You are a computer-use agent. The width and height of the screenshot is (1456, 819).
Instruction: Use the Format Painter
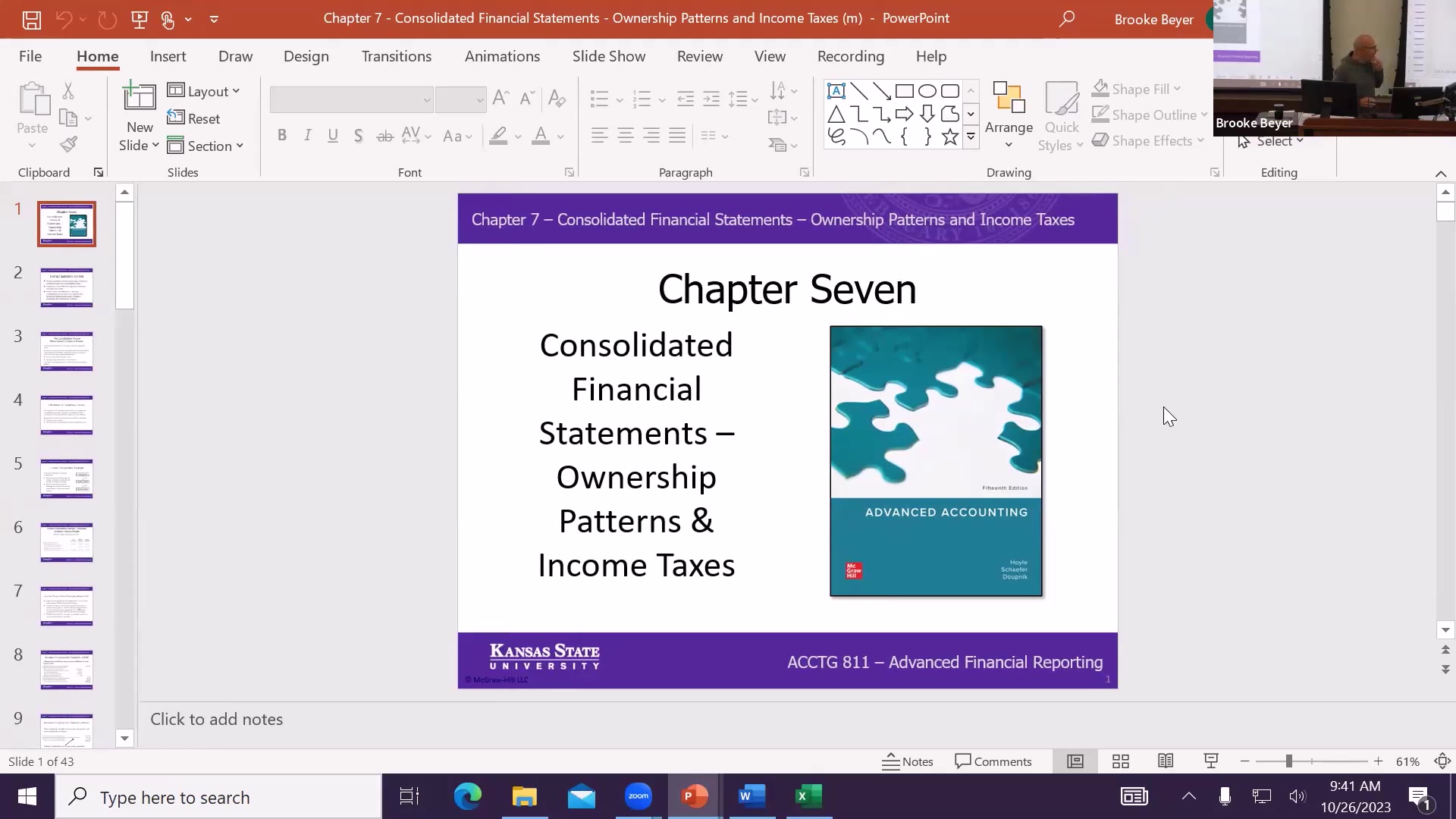pyautogui.click(x=69, y=144)
